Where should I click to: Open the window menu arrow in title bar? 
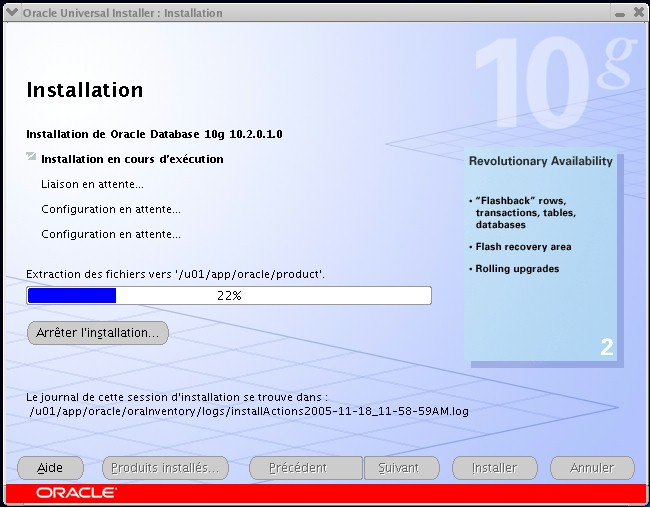(12, 12)
